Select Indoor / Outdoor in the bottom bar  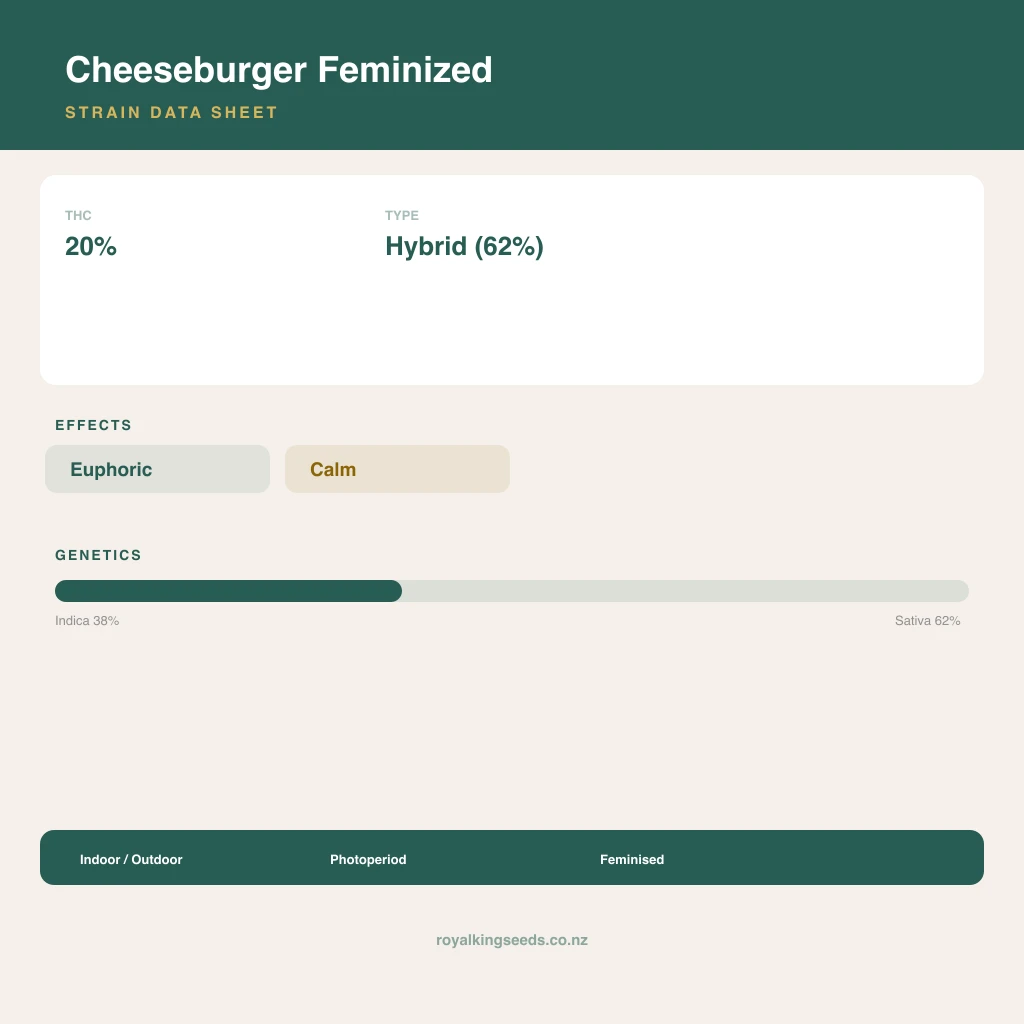[x=131, y=859]
